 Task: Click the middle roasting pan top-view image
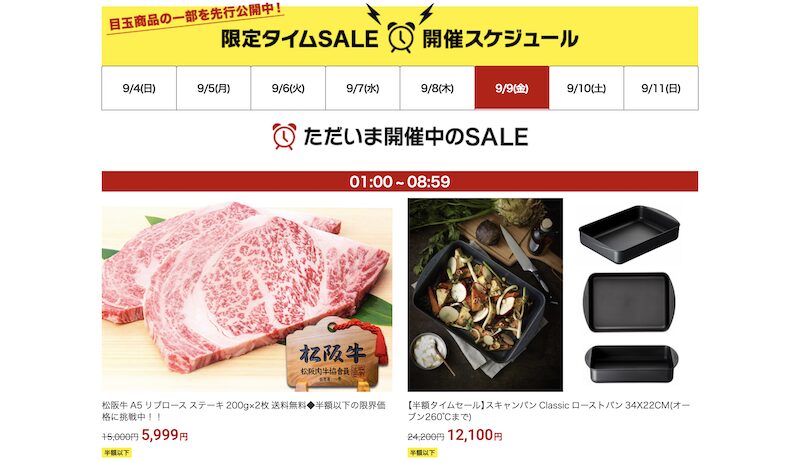[x=629, y=302]
